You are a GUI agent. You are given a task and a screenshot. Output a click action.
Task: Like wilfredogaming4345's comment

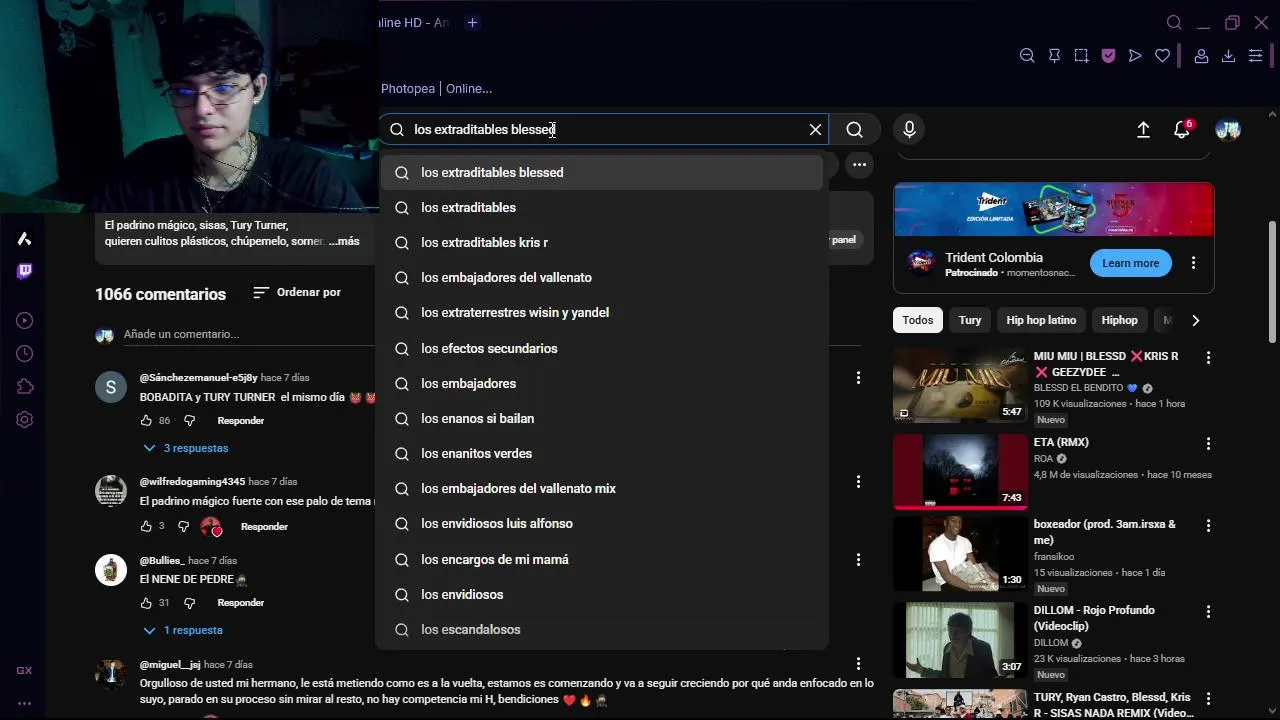click(x=146, y=526)
